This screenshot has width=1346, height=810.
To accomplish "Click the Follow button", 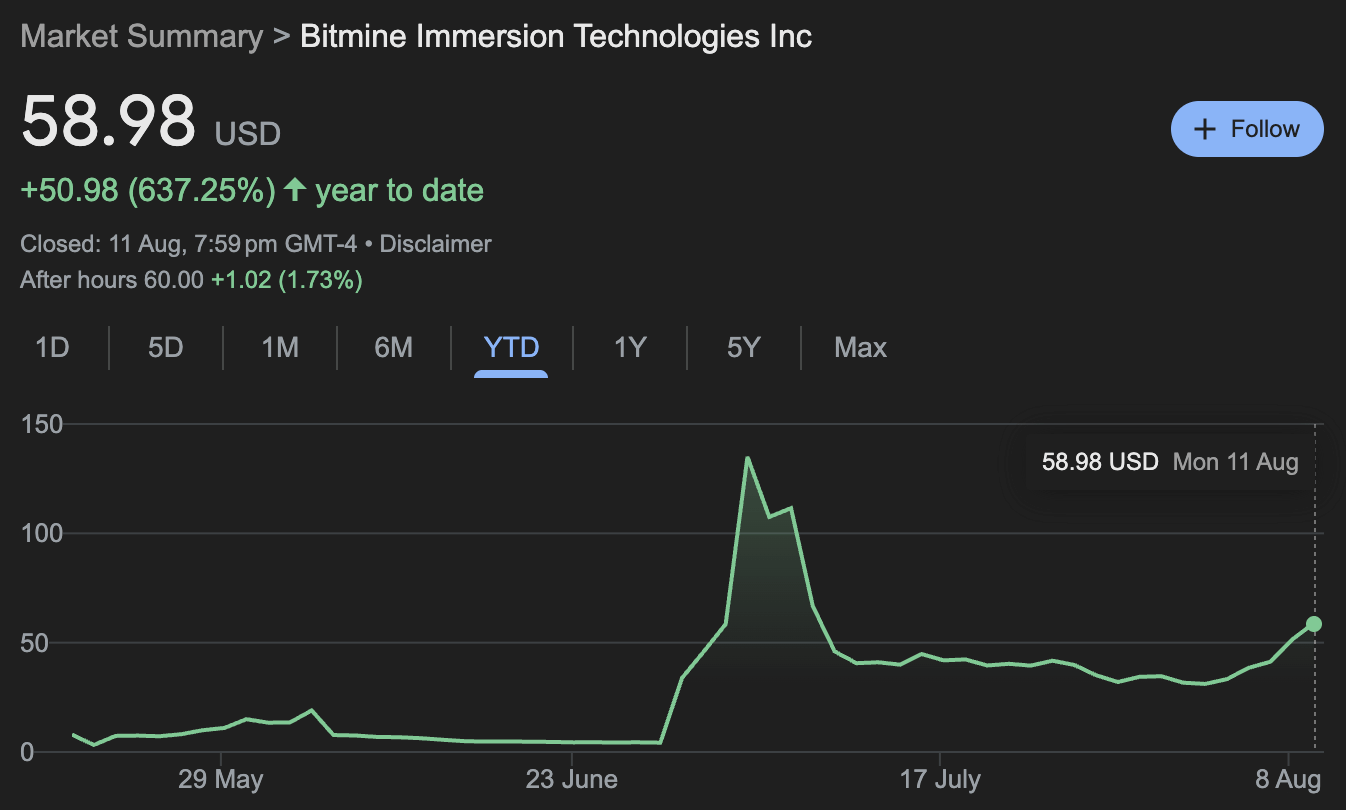I will pyautogui.click(x=1247, y=129).
